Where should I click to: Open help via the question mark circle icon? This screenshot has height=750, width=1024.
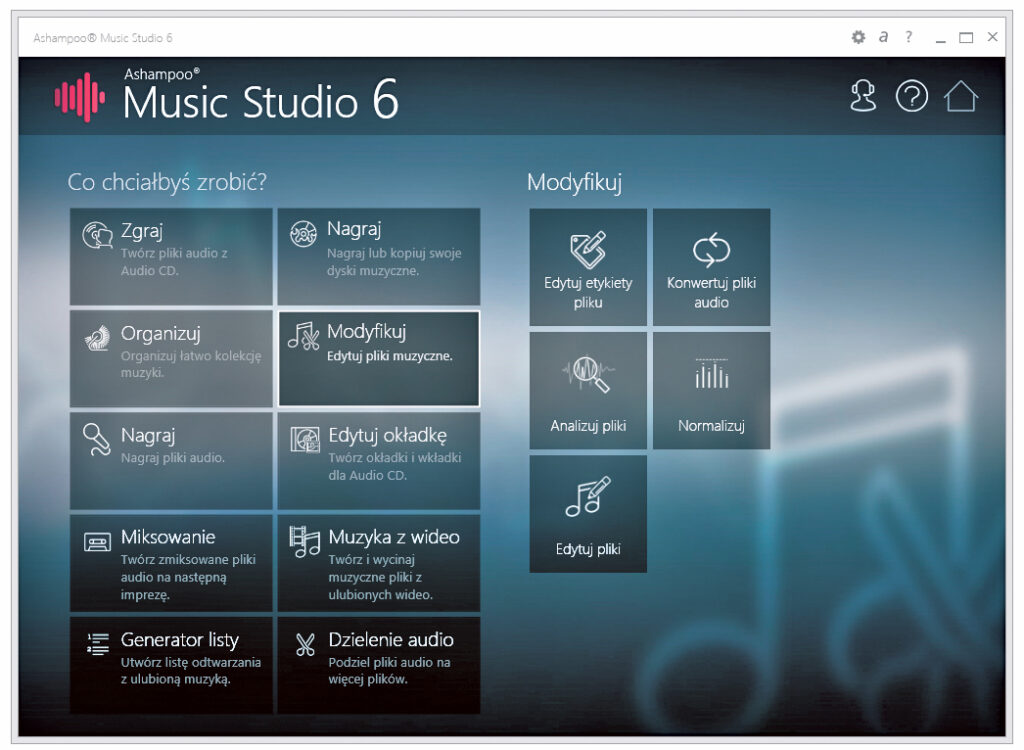pyautogui.click(x=912, y=97)
